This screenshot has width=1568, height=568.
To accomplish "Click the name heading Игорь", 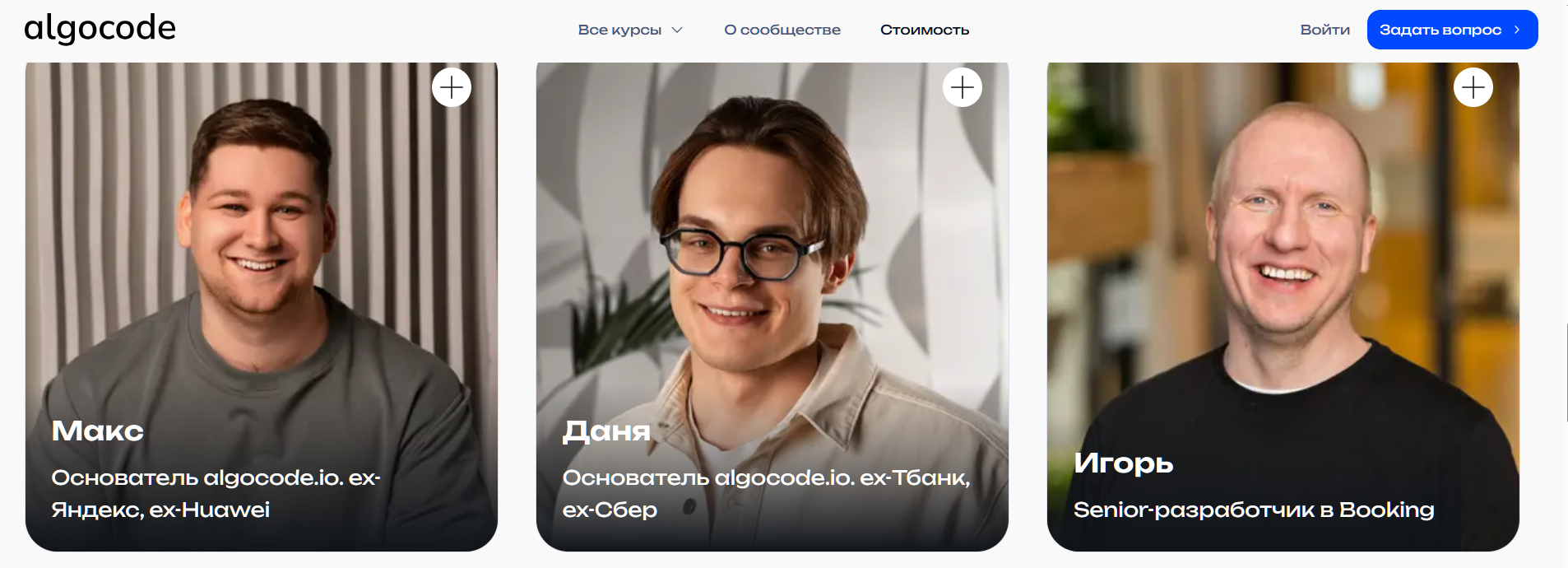I will click(1123, 463).
